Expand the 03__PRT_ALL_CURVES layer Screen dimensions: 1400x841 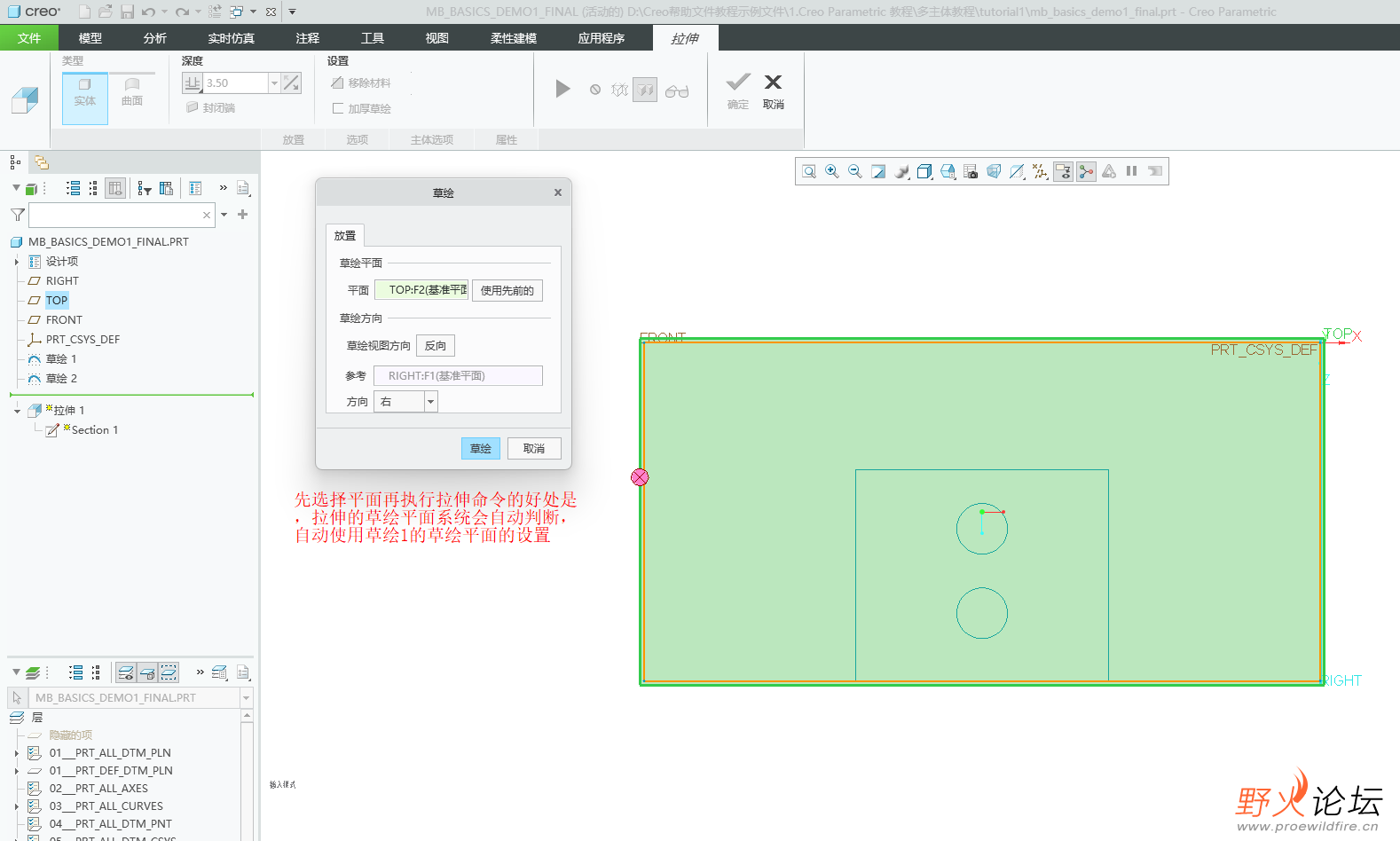pyautogui.click(x=16, y=806)
